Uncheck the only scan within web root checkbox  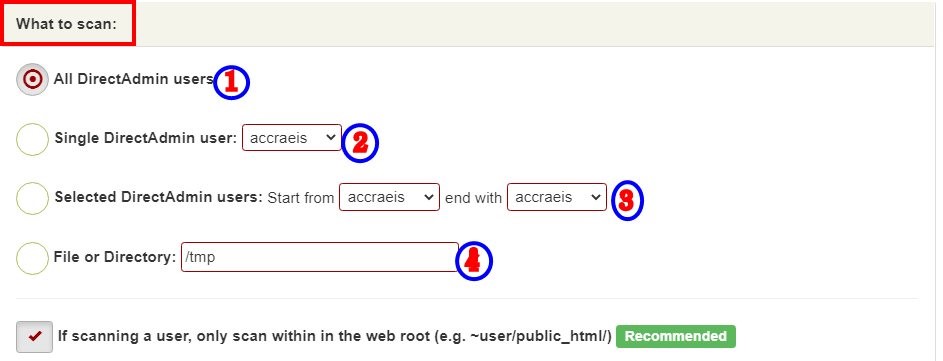(34, 336)
